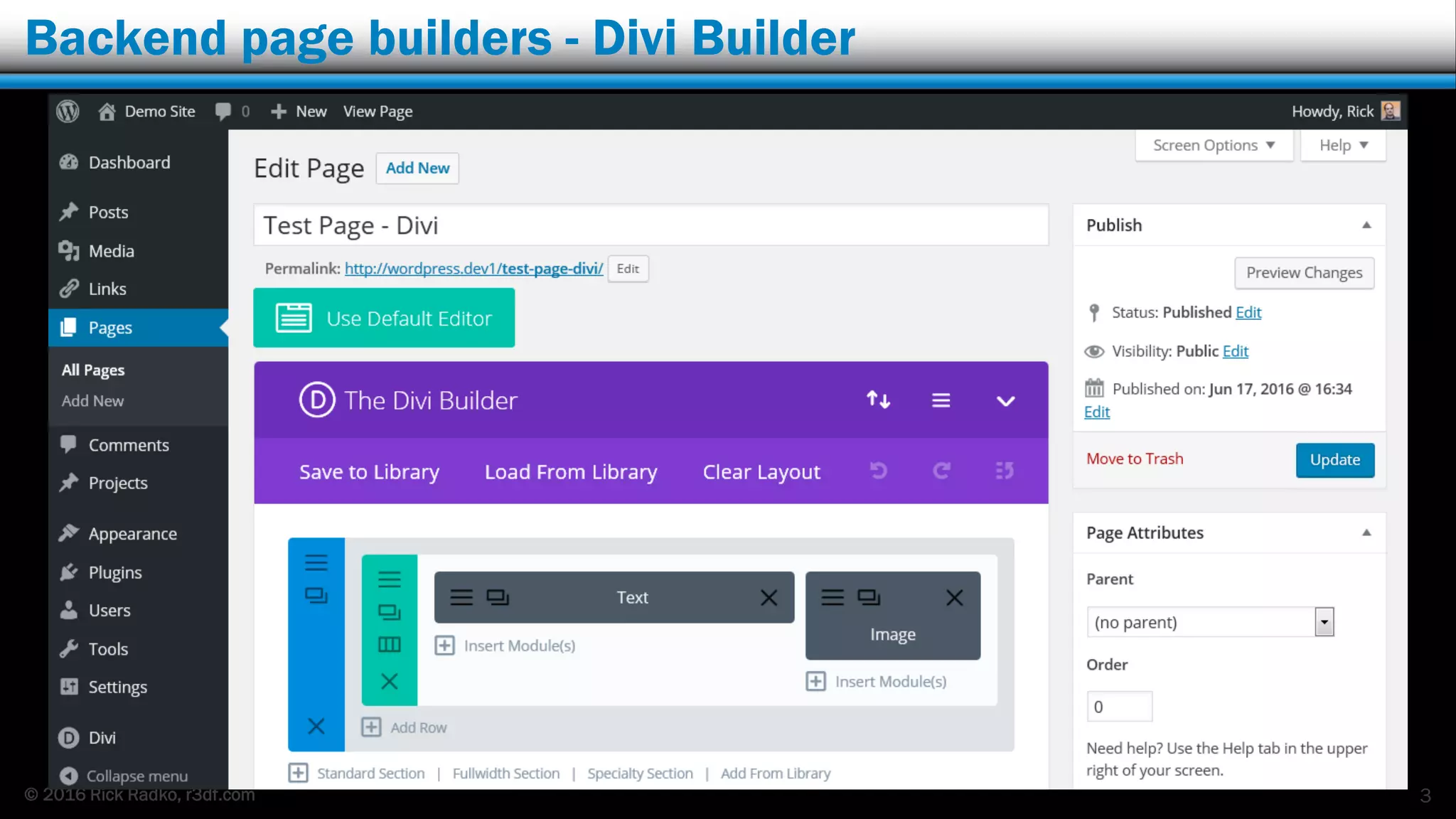
Task: Click the WordPress logo in admin bar
Action: click(x=68, y=112)
